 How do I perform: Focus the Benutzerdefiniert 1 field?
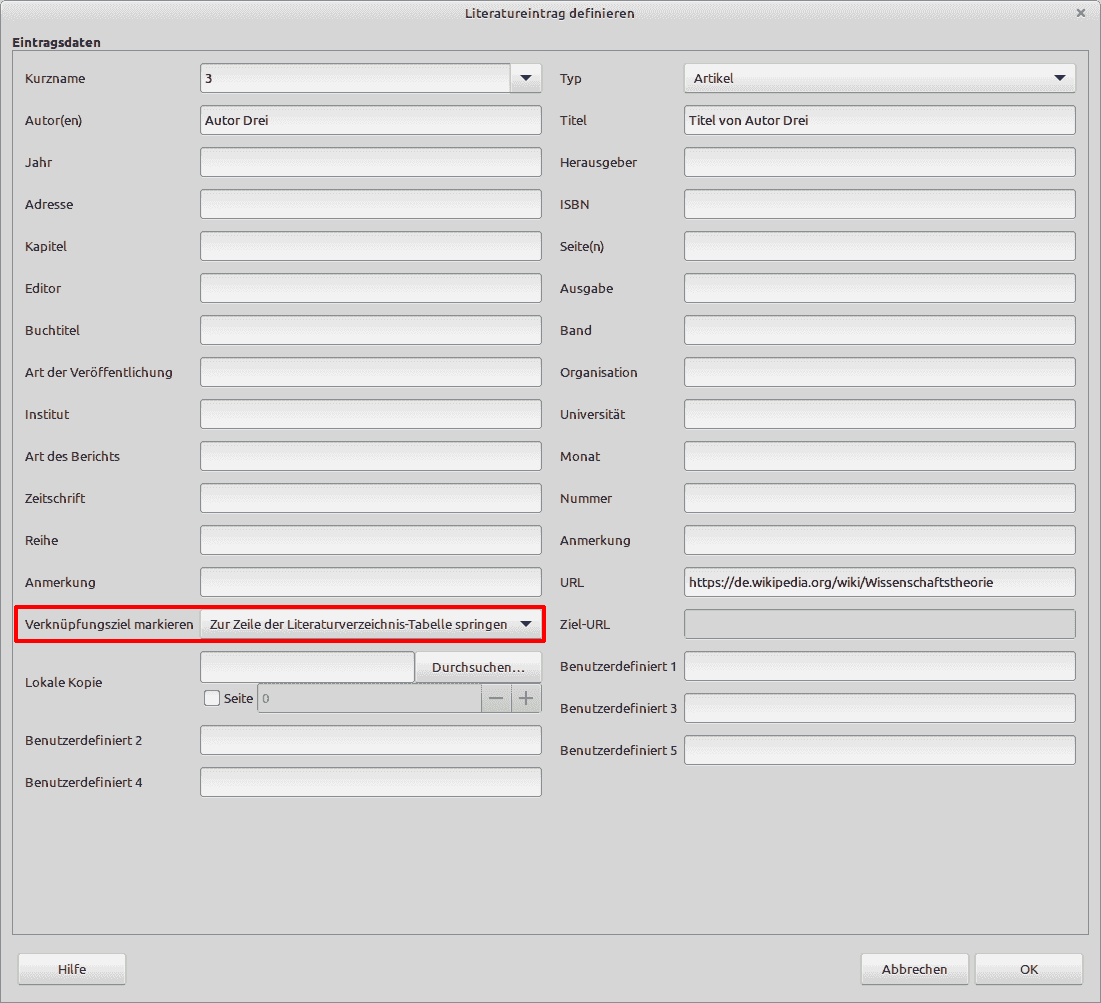click(879, 666)
